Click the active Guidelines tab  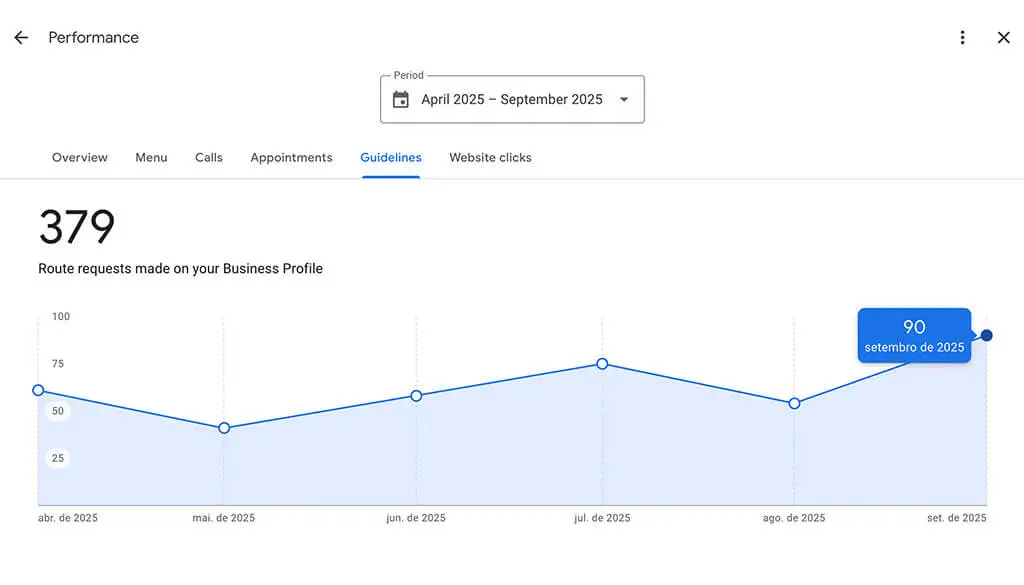(391, 158)
